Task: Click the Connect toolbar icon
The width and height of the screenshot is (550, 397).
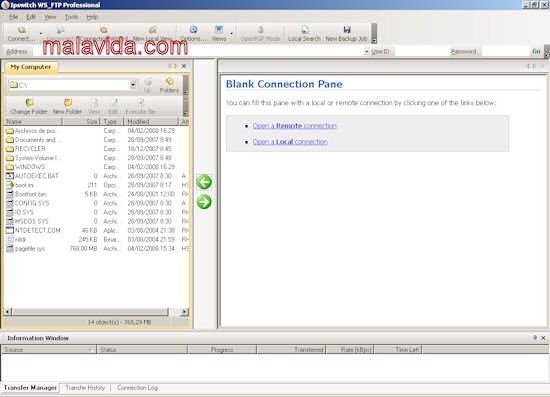Action: [x=22, y=30]
